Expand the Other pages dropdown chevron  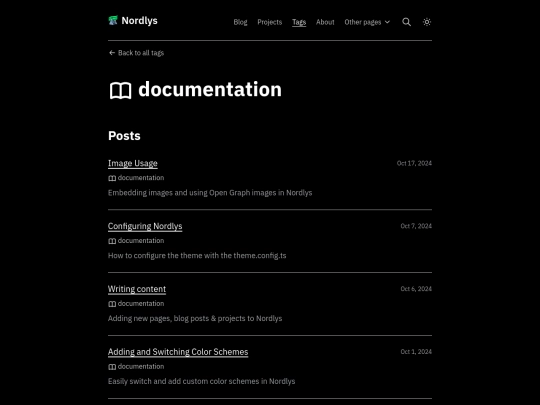[387, 22]
